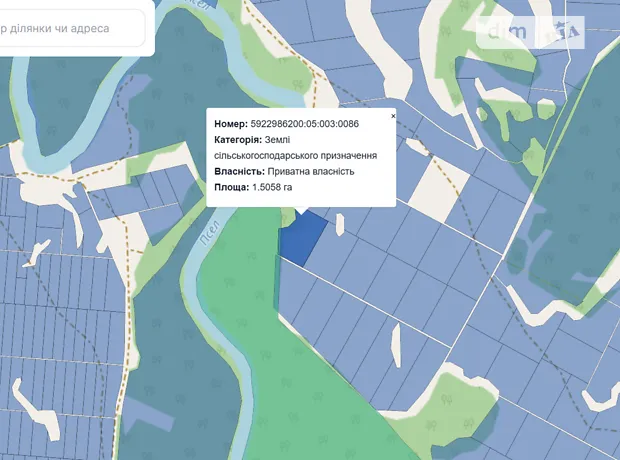Click the dark teal forest at the right edge
The height and width of the screenshot is (460, 620).
pos(590,180)
